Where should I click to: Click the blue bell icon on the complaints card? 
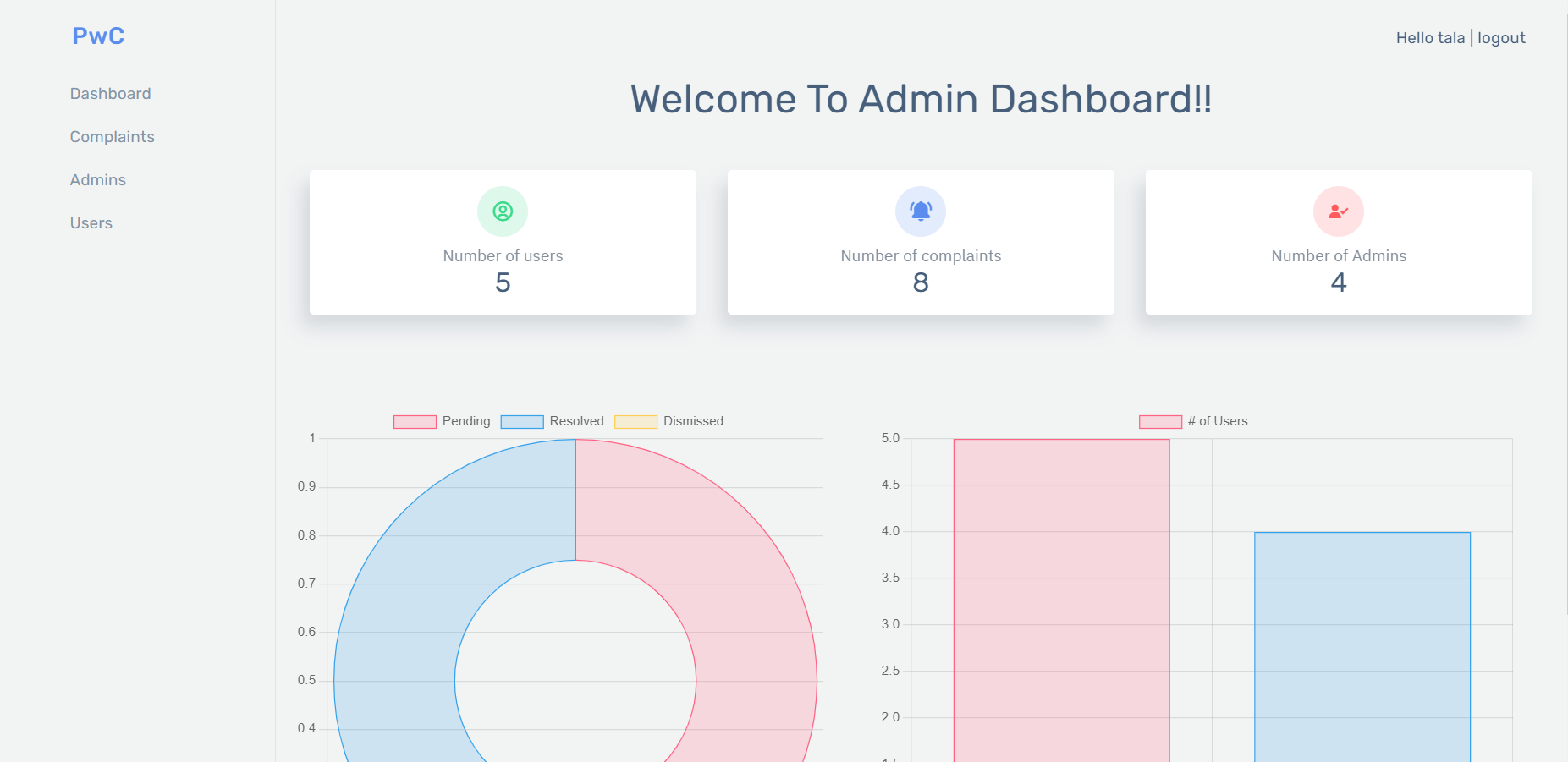[x=921, y=211]
